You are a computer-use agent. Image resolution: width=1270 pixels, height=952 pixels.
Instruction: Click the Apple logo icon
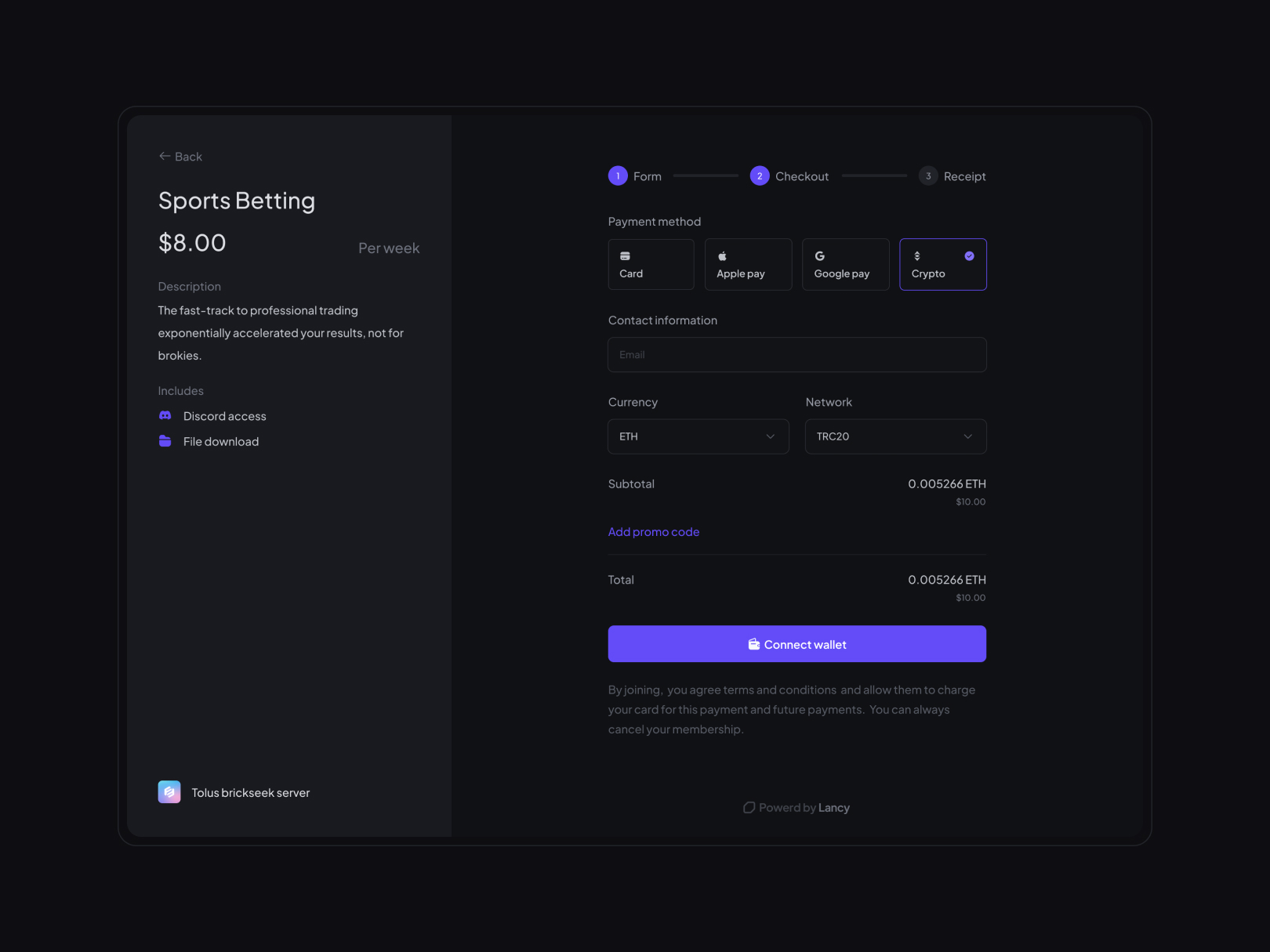[x=722, y=256]
